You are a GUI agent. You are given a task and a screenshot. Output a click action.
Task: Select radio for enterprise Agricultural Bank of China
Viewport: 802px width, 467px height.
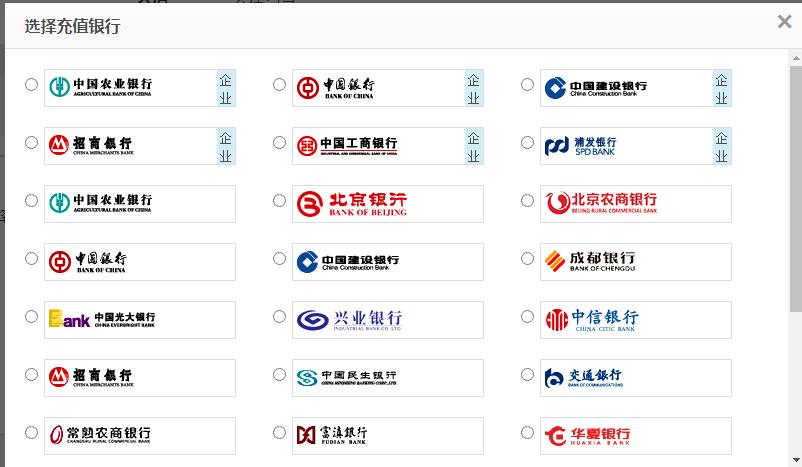click(31, 84)
